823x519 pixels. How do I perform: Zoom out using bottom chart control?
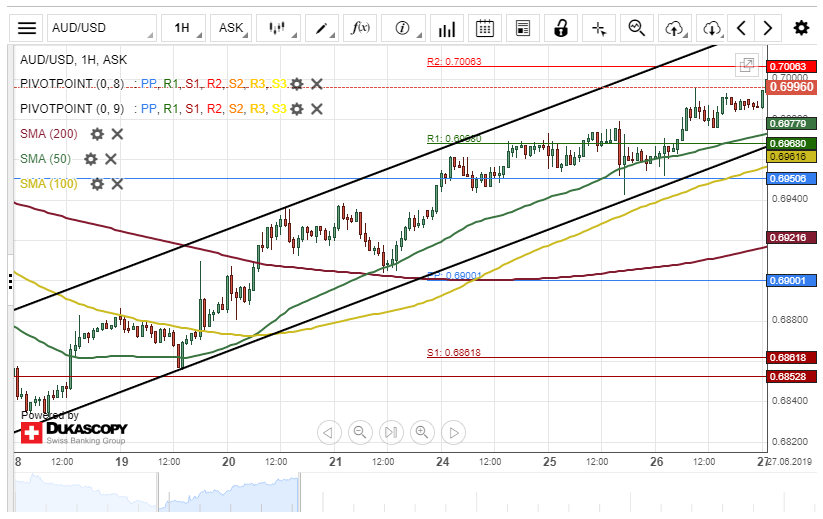[x=360, y=432]
